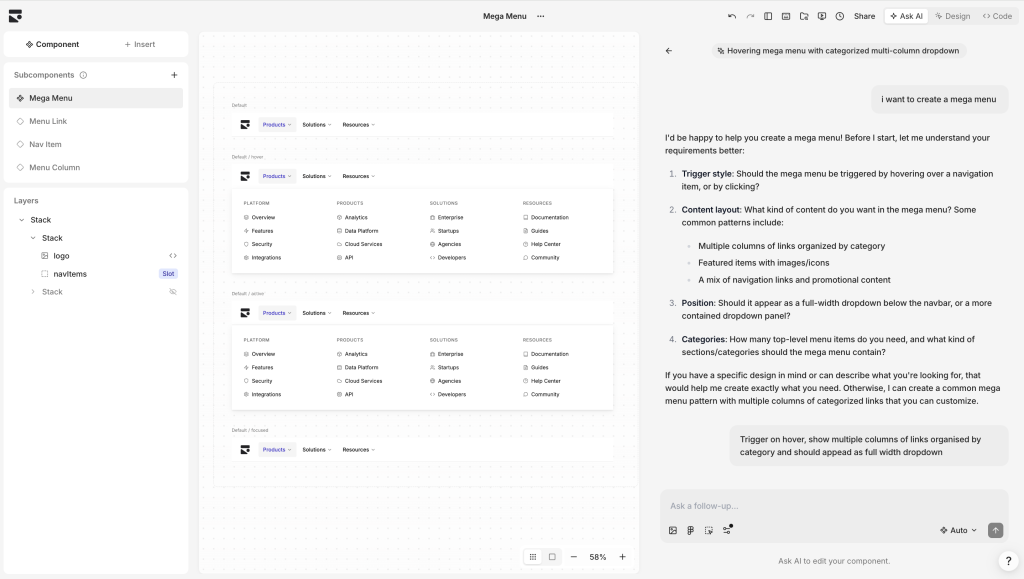The width and height of the screenshot is (1024, 579).
Task: Show the hidden Stack layer
Action: tap(173, 292)
